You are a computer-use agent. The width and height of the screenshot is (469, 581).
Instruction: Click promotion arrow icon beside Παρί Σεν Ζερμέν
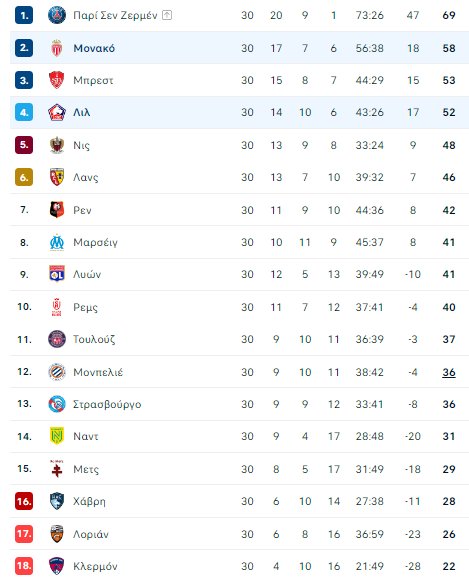pos(167,15)
